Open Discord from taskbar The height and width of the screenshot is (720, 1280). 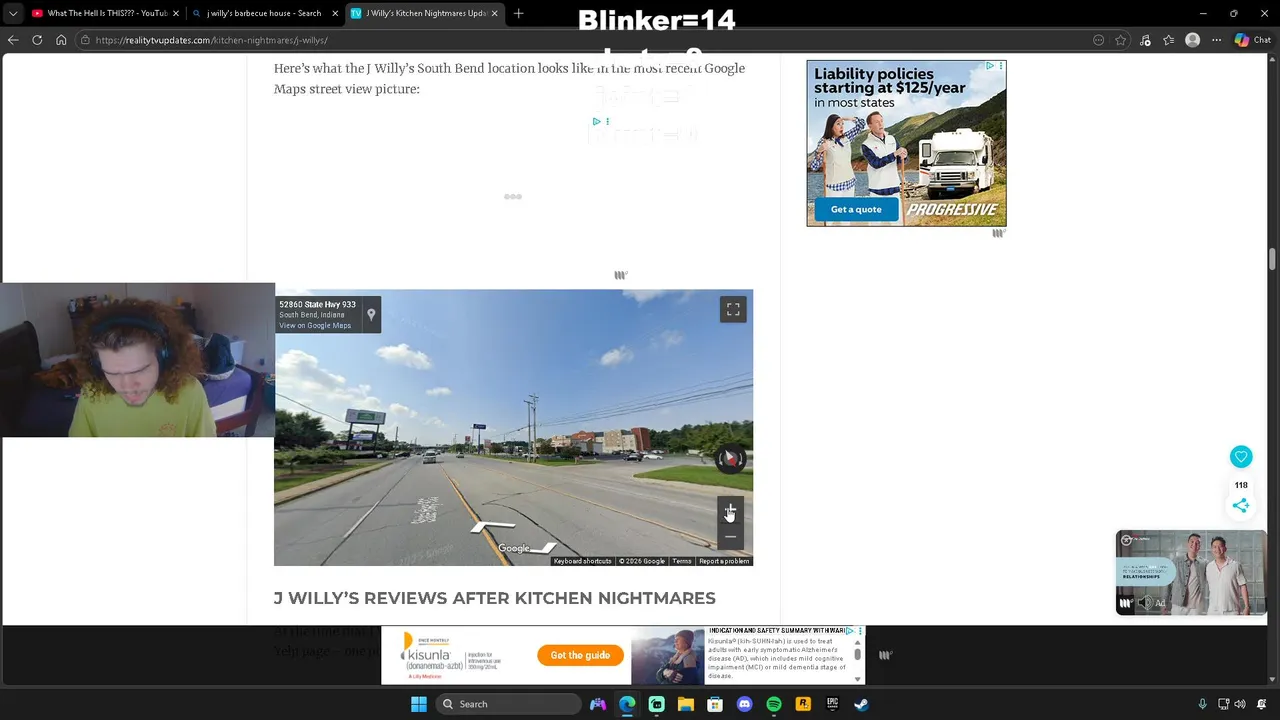tap(744, 704)
